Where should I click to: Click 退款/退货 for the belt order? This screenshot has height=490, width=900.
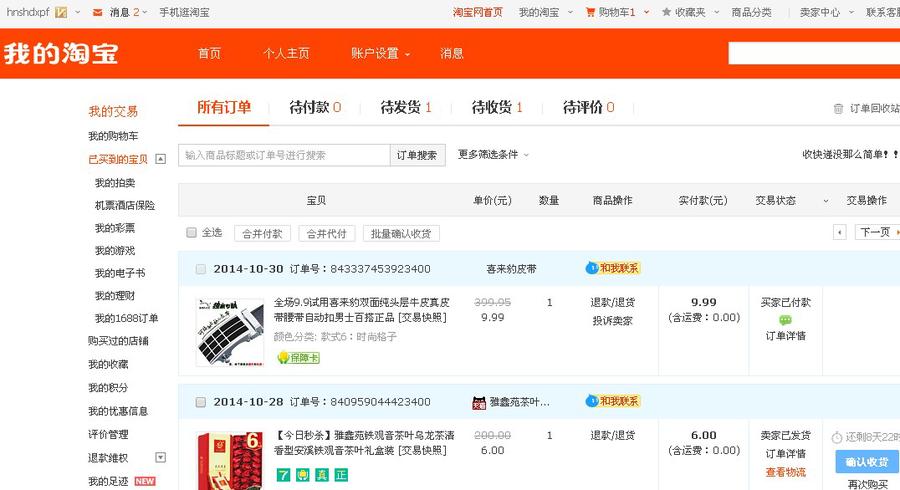pos(612,302)
